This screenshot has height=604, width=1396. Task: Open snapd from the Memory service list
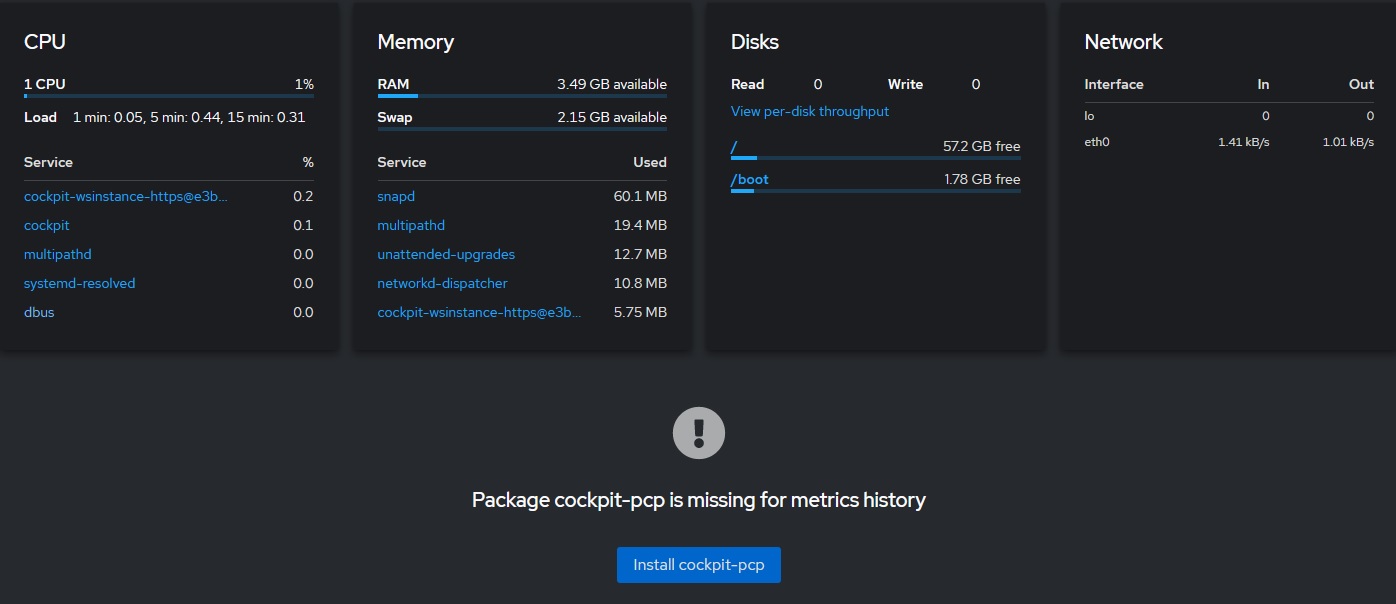395,196
